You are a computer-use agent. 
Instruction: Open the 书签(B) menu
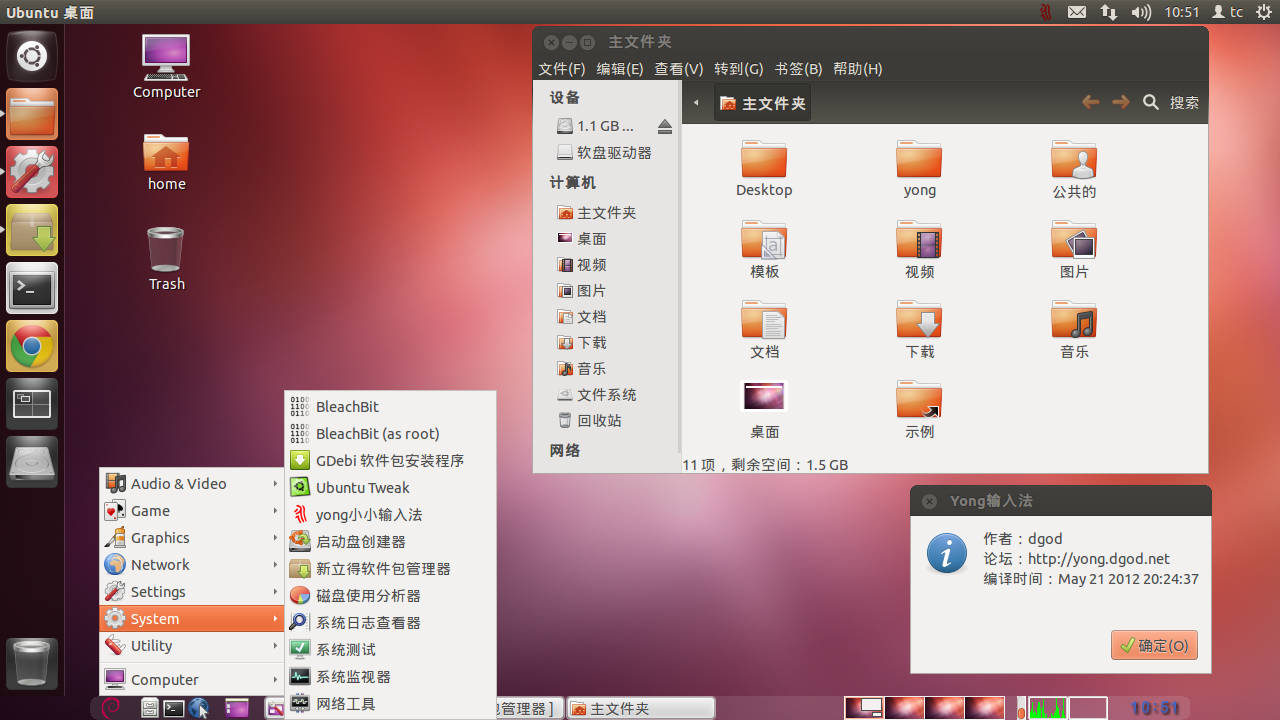point(798,69)
